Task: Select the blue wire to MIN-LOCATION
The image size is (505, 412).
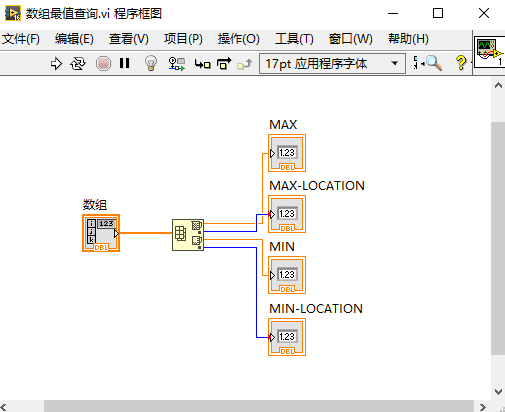Action: 256,292
